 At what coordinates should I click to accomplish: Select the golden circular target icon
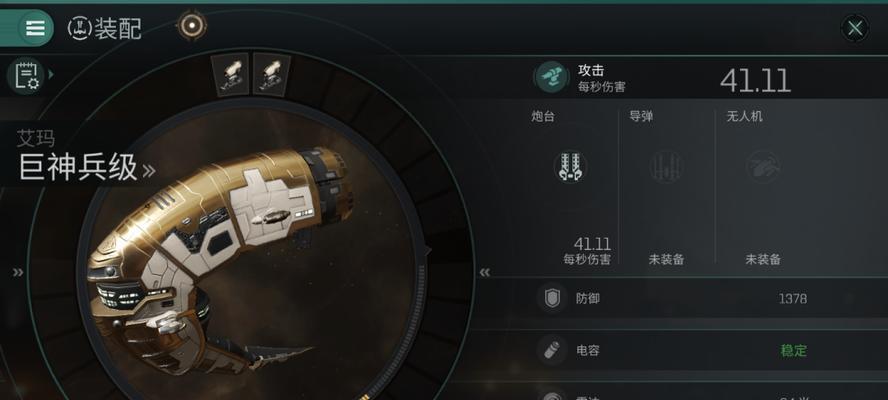tap(192, 25)
